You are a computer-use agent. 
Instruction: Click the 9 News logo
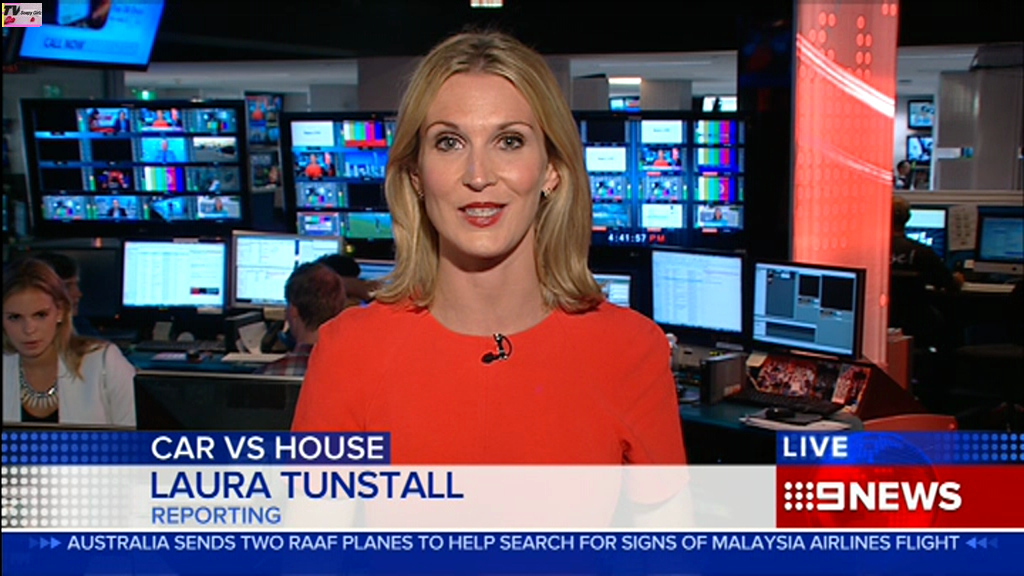[x=873, y=496]
